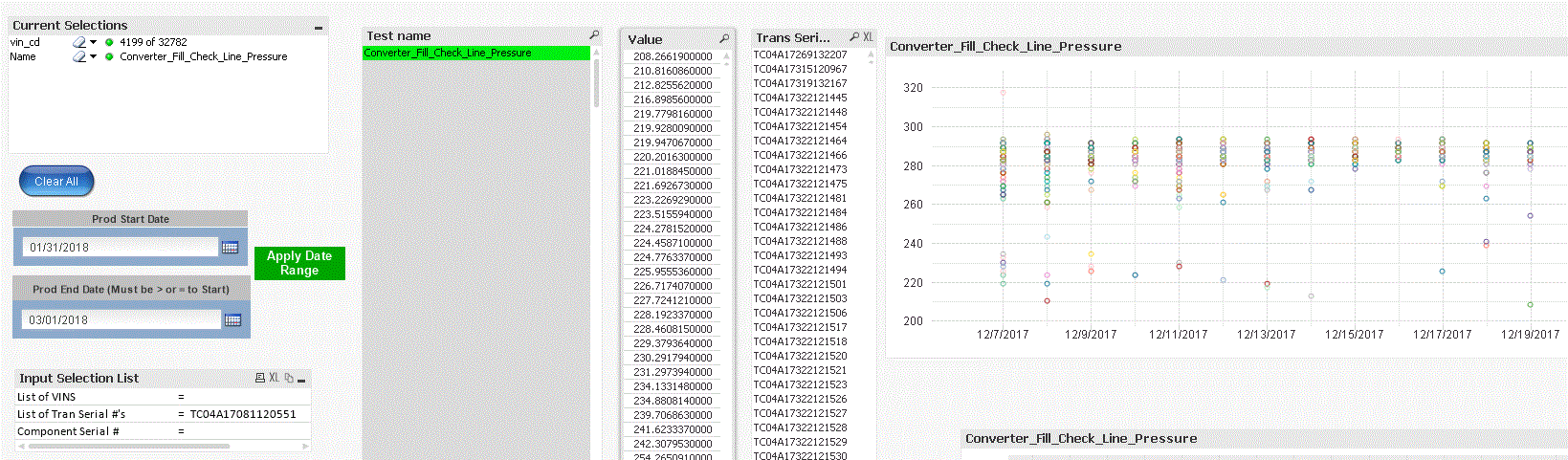1568x460 pixels.
Task: Select value 220.2016300000
Action: click(x=673, y=157)
